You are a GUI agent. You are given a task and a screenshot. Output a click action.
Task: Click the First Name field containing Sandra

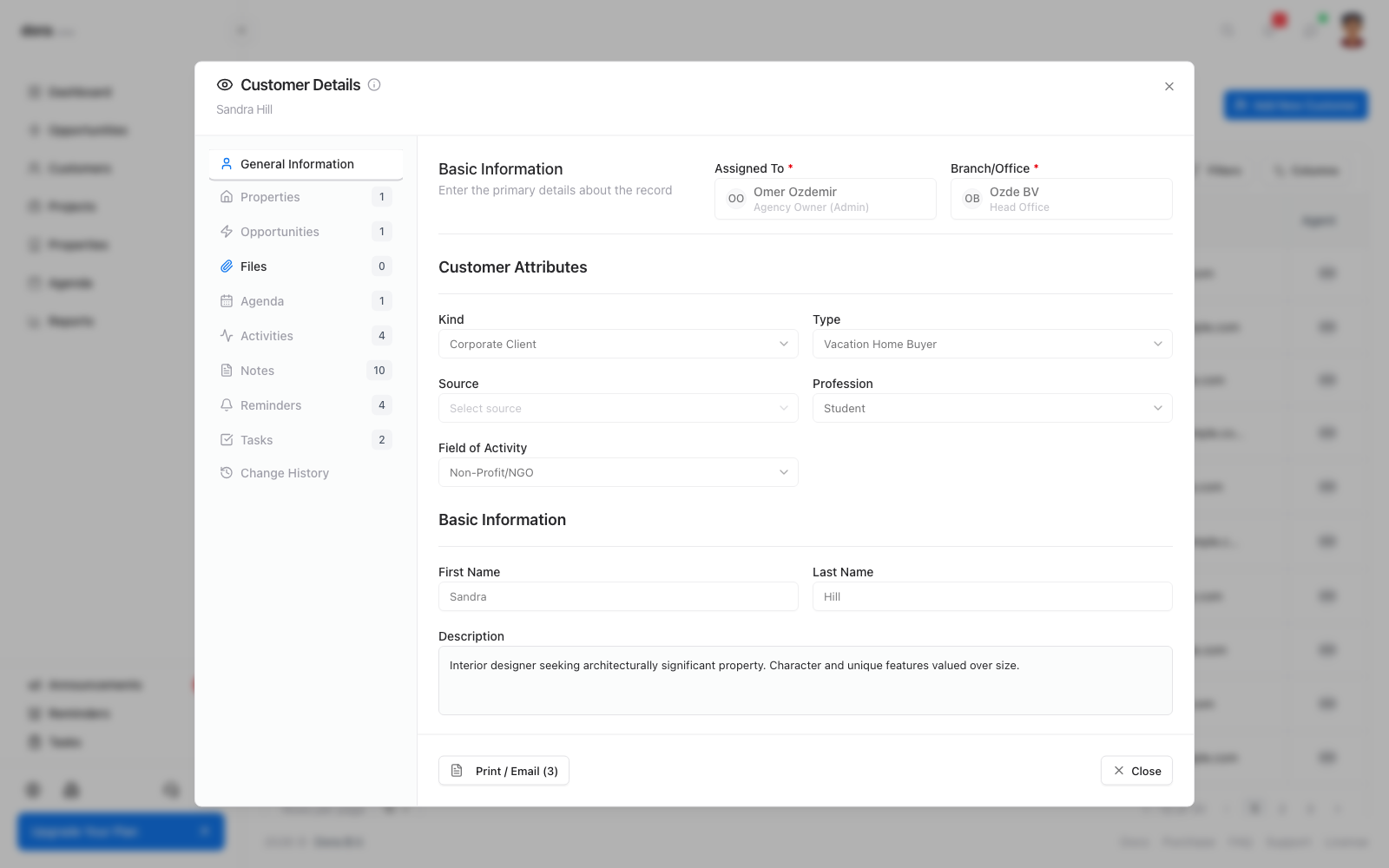pos(618,596)
